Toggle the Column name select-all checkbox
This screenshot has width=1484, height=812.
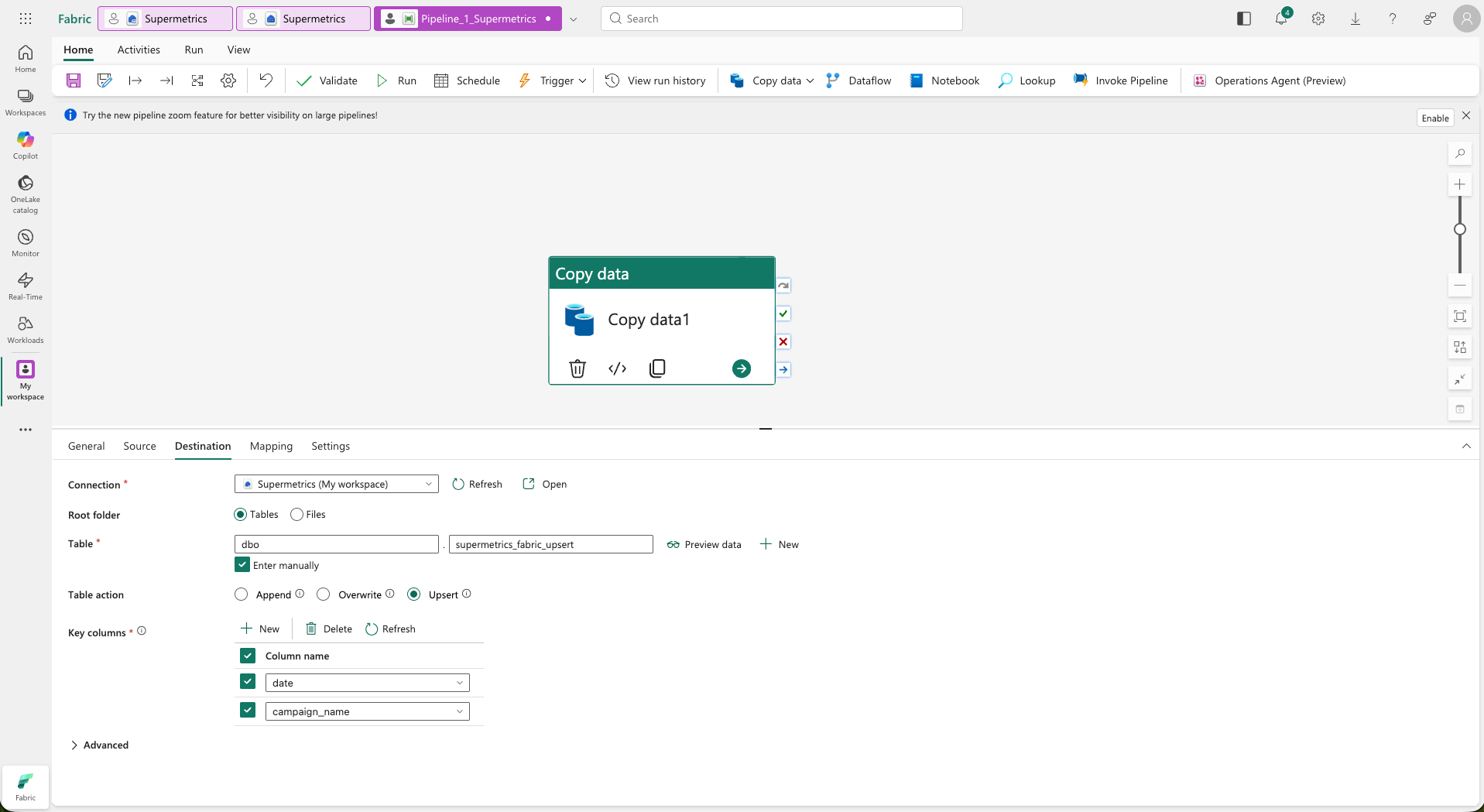click(x=248, y=656)
